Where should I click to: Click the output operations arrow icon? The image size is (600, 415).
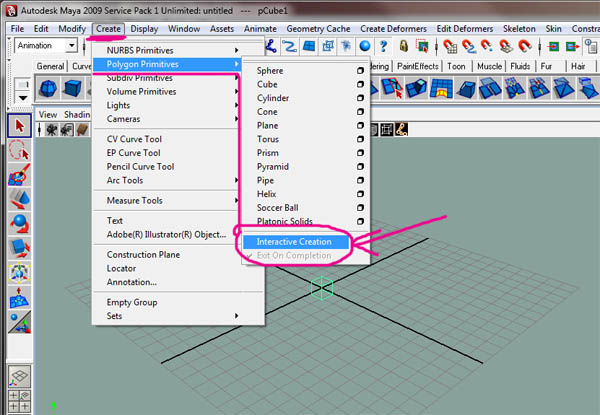(572, 46)
